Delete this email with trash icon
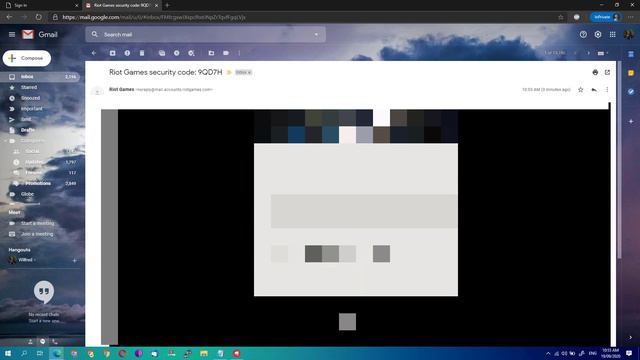Screen dimensions: 640x360 point(142,53)
